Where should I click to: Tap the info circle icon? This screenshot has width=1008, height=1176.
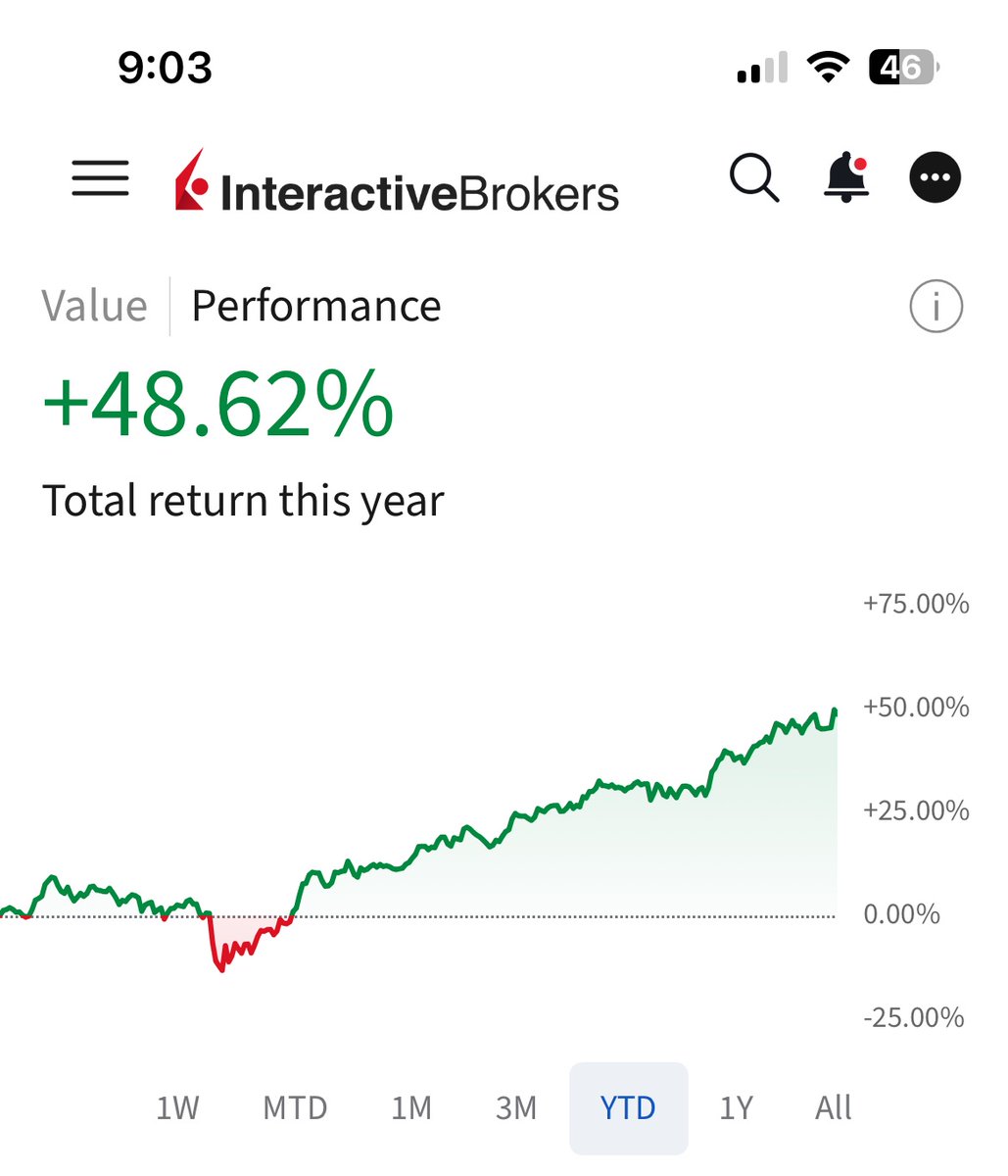tap(936, 307)
